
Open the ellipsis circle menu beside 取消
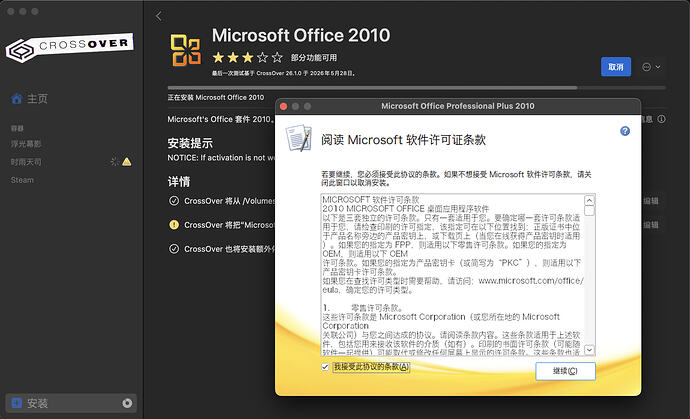click(x=651, y=67)
